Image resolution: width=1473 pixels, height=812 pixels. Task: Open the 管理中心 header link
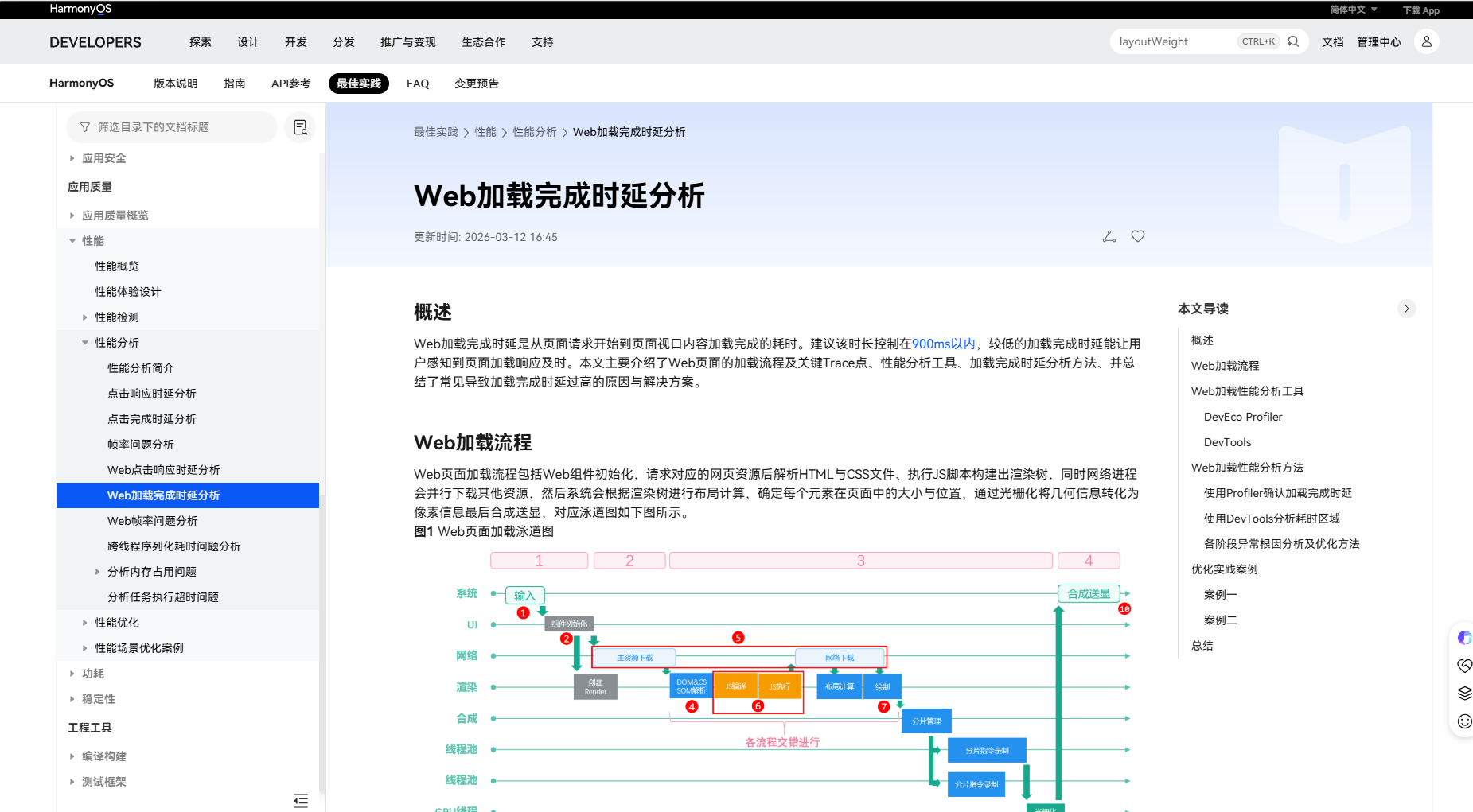click(1379, 42)
